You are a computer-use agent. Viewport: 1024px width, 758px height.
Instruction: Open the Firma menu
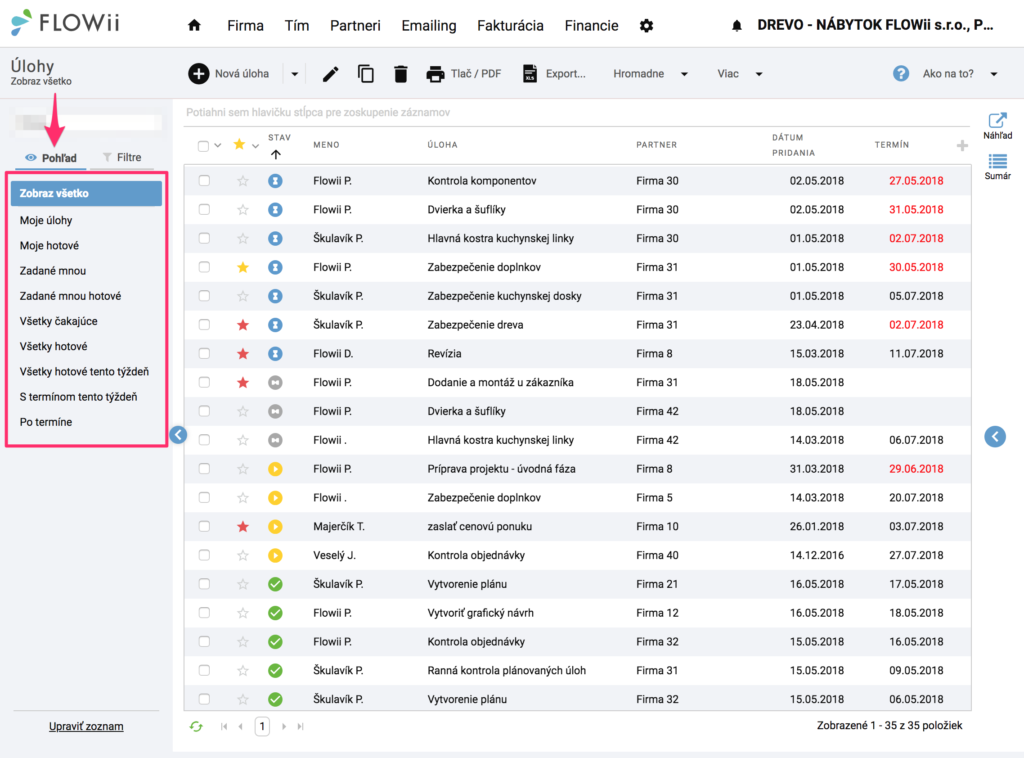pyautogui.click(x=246, y=25)
